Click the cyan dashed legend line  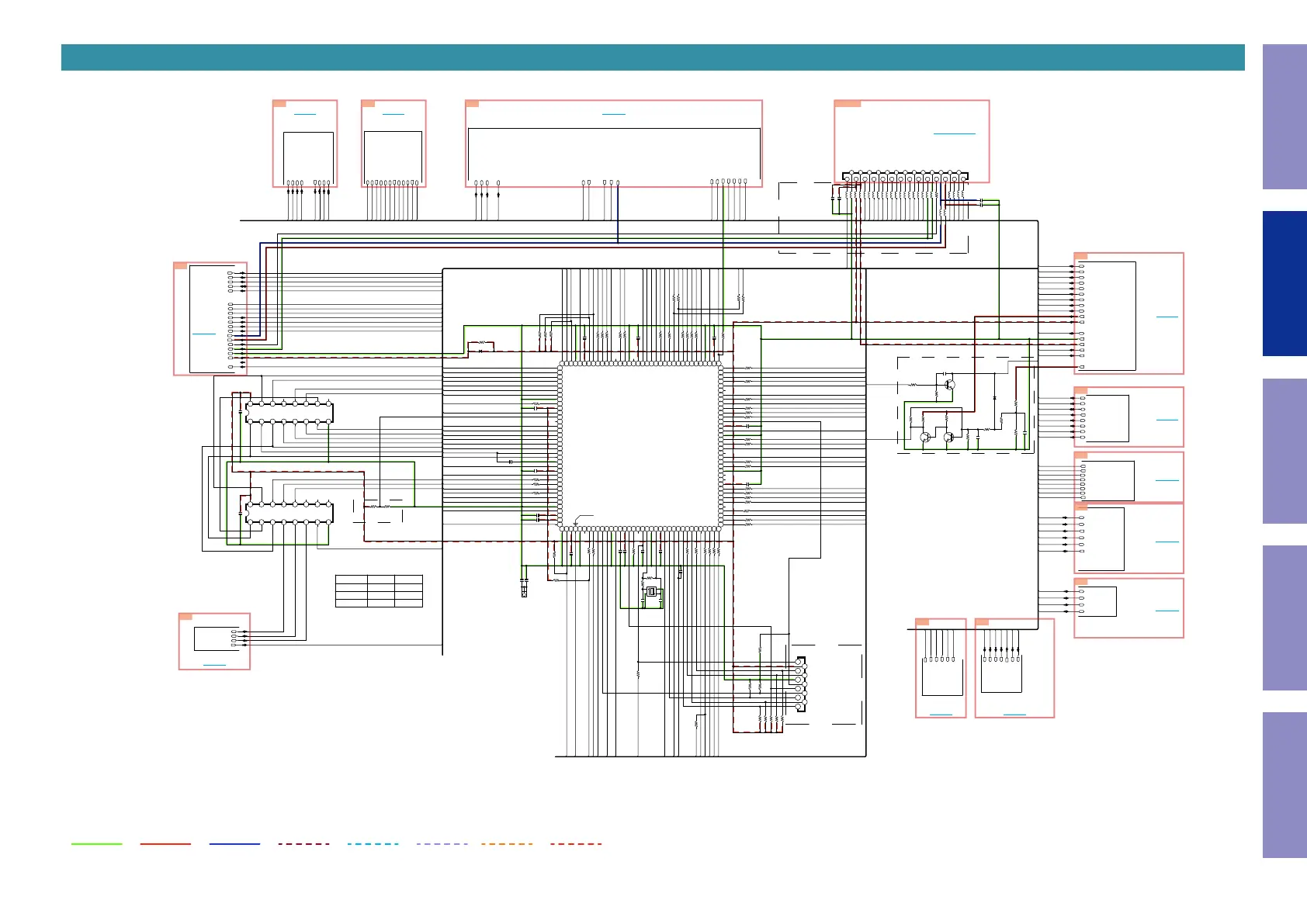click(x=373, y=843)
